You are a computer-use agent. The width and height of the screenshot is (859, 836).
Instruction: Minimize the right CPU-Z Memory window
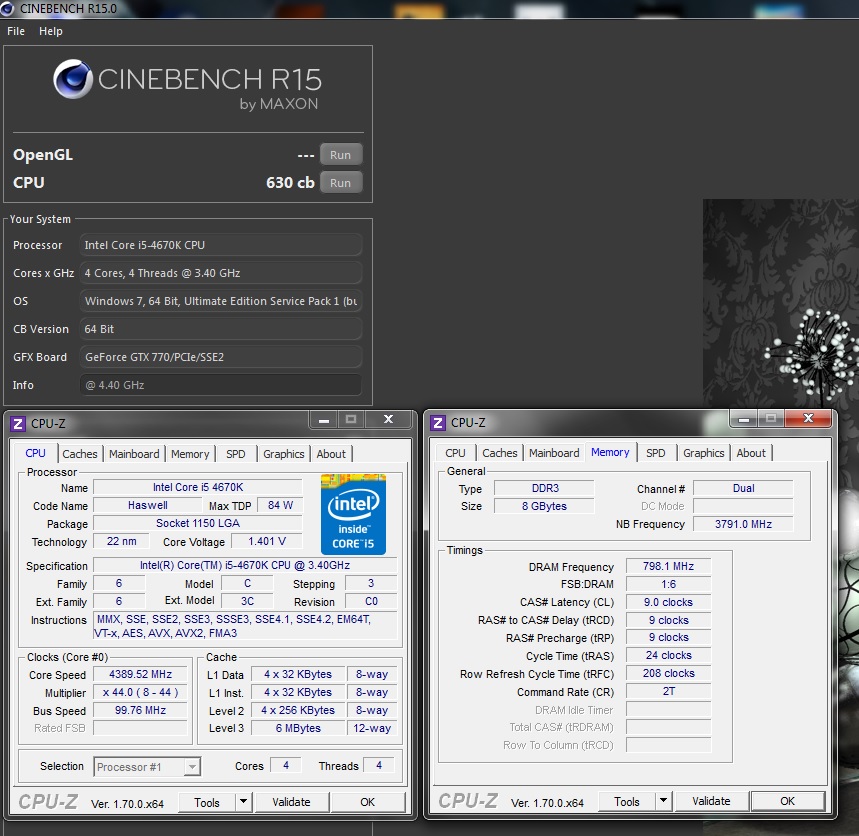743,419
